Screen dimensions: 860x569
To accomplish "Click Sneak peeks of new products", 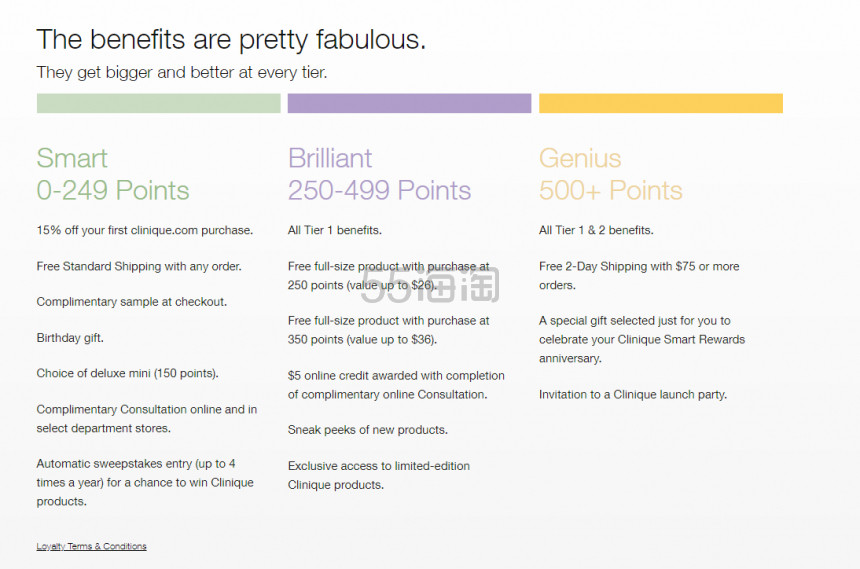I will pyautogui.click(x=367, y=430).
